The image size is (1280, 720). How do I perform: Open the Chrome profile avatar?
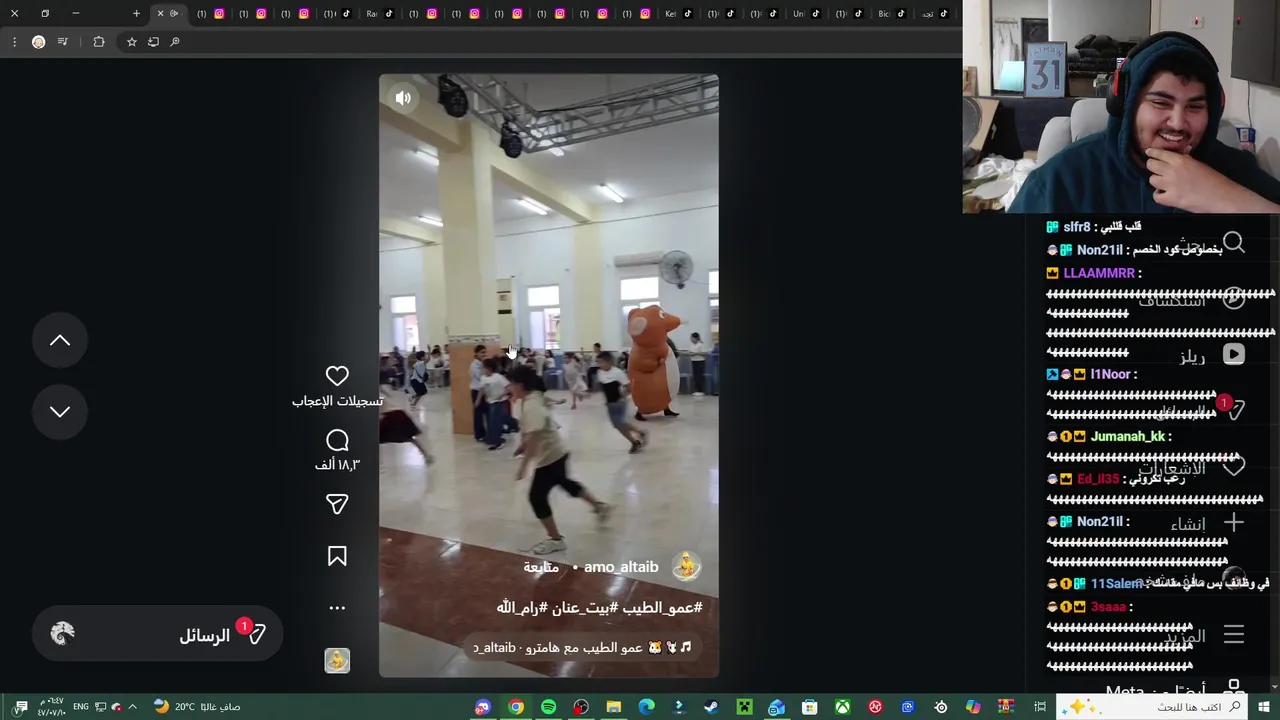coord(39,42)
